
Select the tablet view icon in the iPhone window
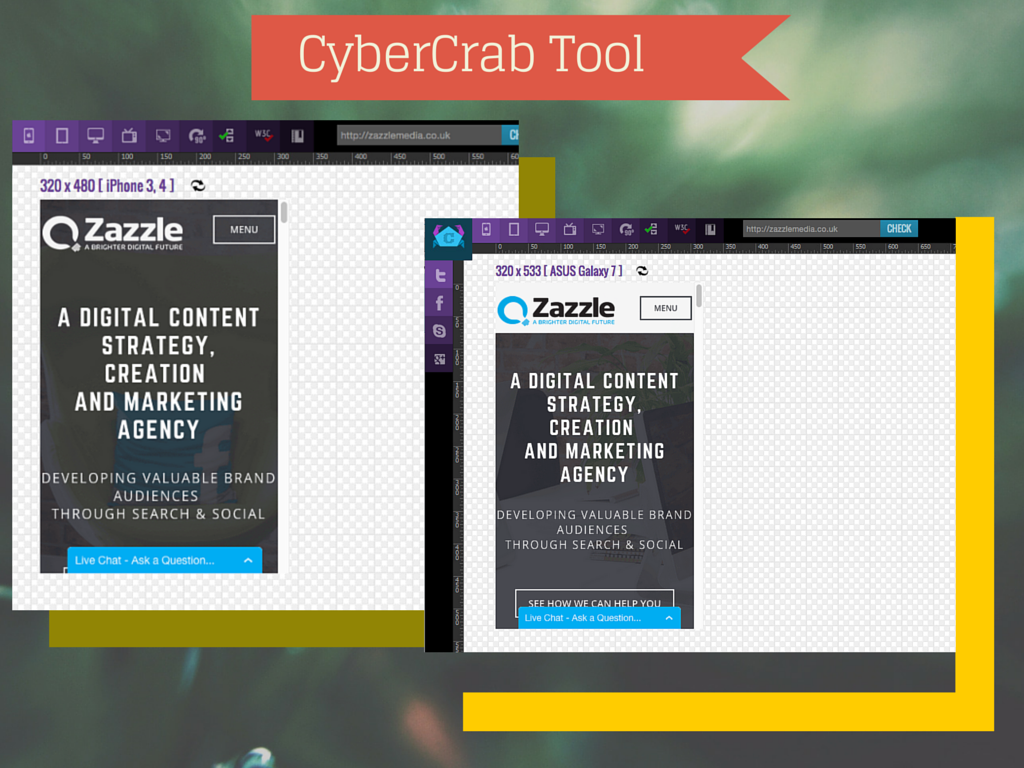62,136
